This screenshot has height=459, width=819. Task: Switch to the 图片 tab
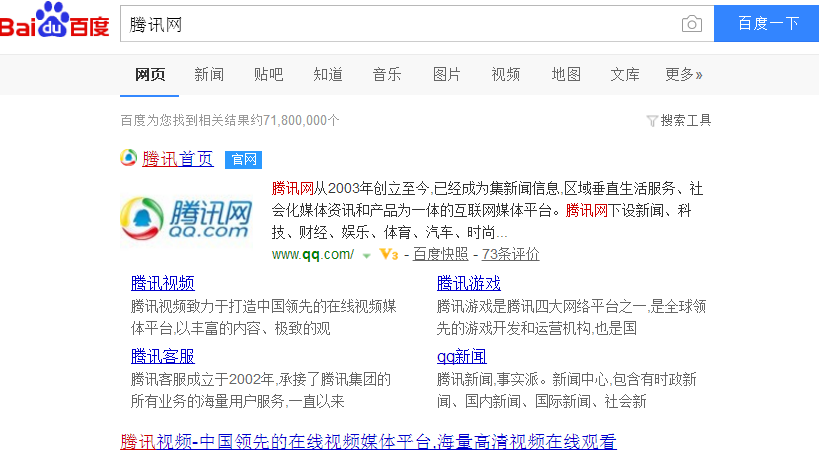[447, 75]
